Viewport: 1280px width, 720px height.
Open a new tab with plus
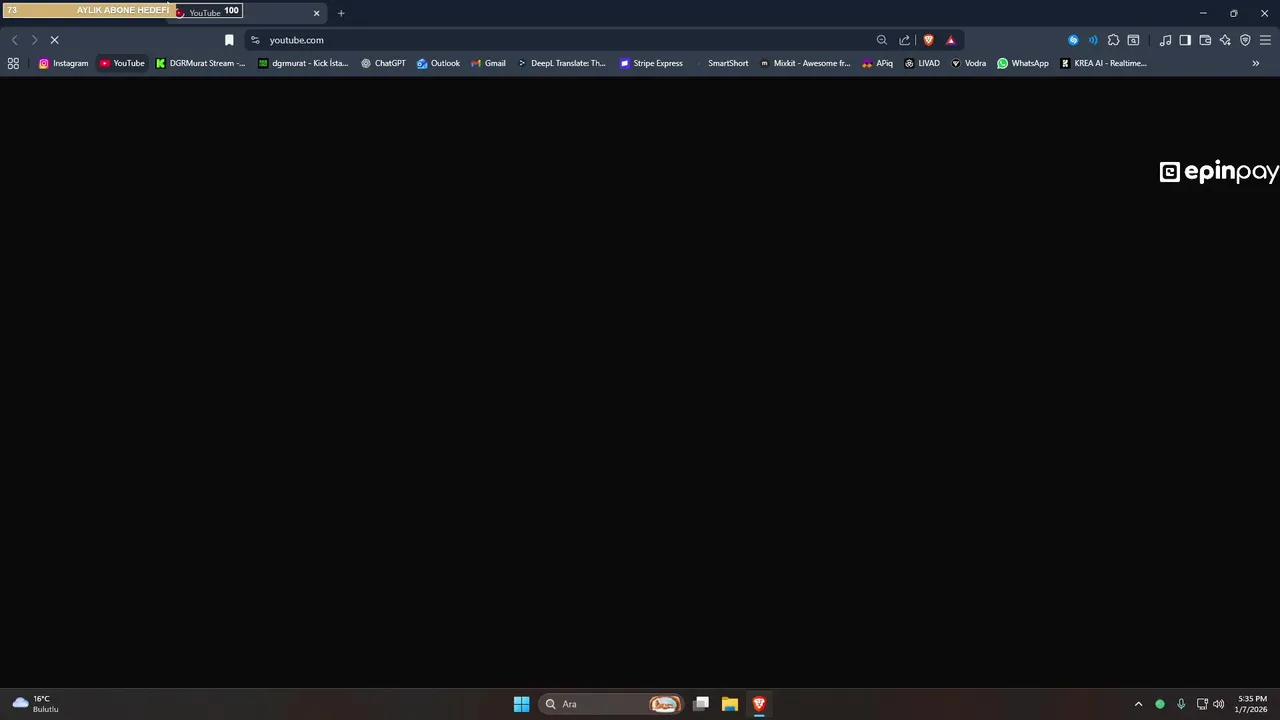point(341,13)
